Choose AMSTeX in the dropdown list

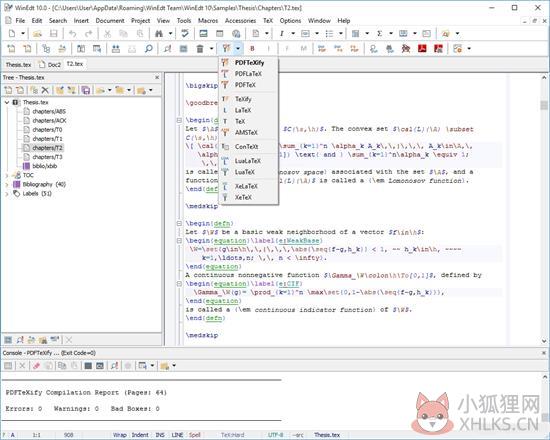point(246,133)
